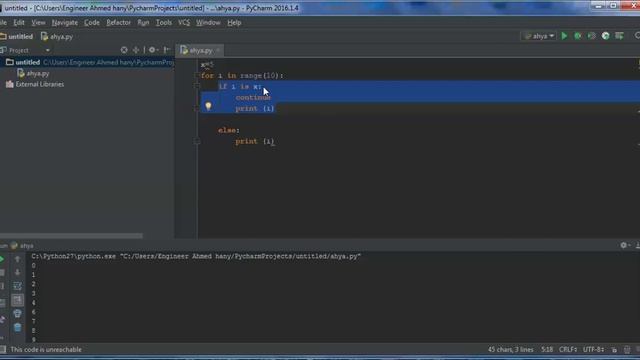Toggle scroll-to-end icon in Run console

tap(17, 300)
